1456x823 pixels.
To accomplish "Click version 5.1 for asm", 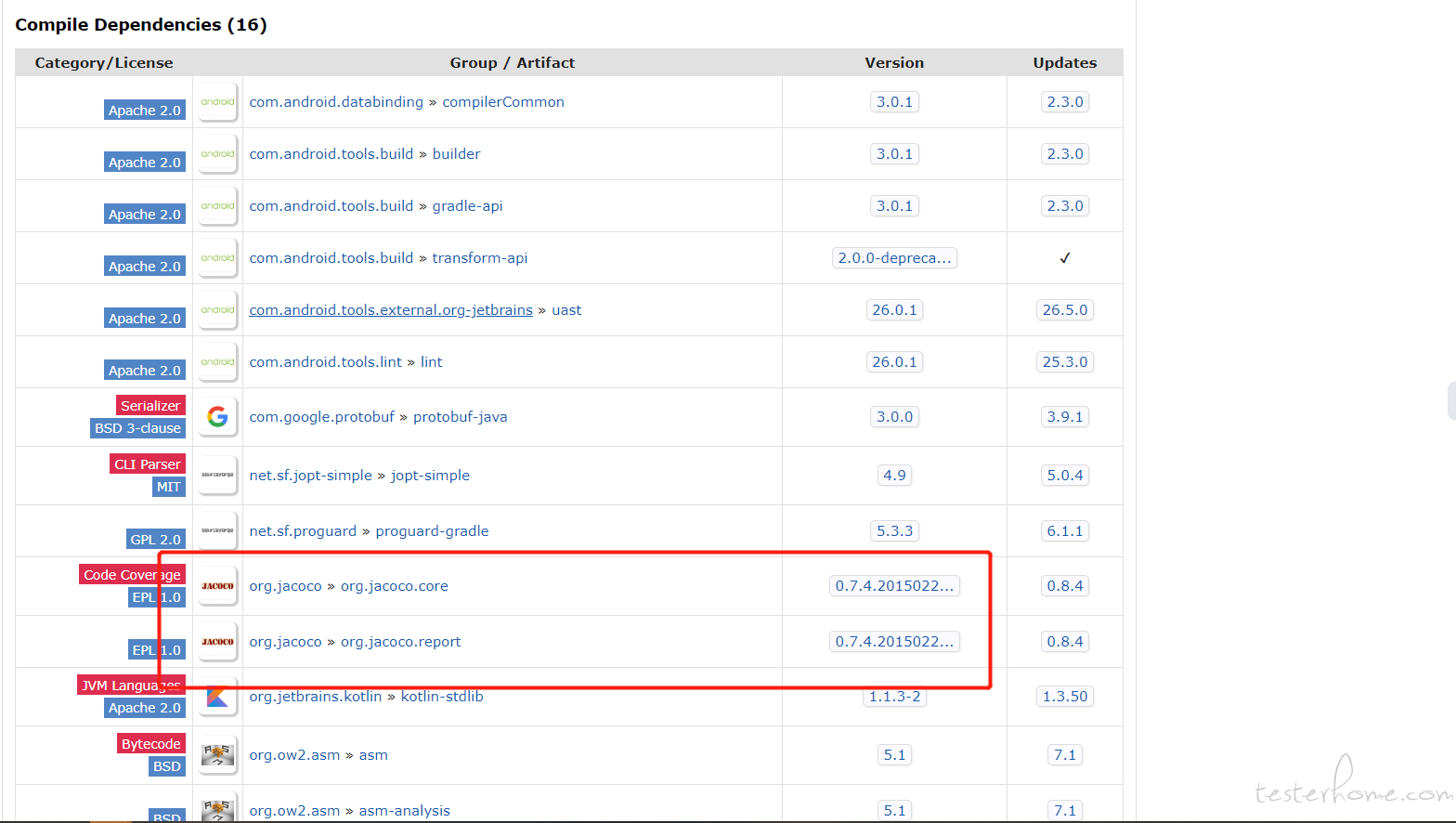I will pyautogui.click(x=894, y=755).
